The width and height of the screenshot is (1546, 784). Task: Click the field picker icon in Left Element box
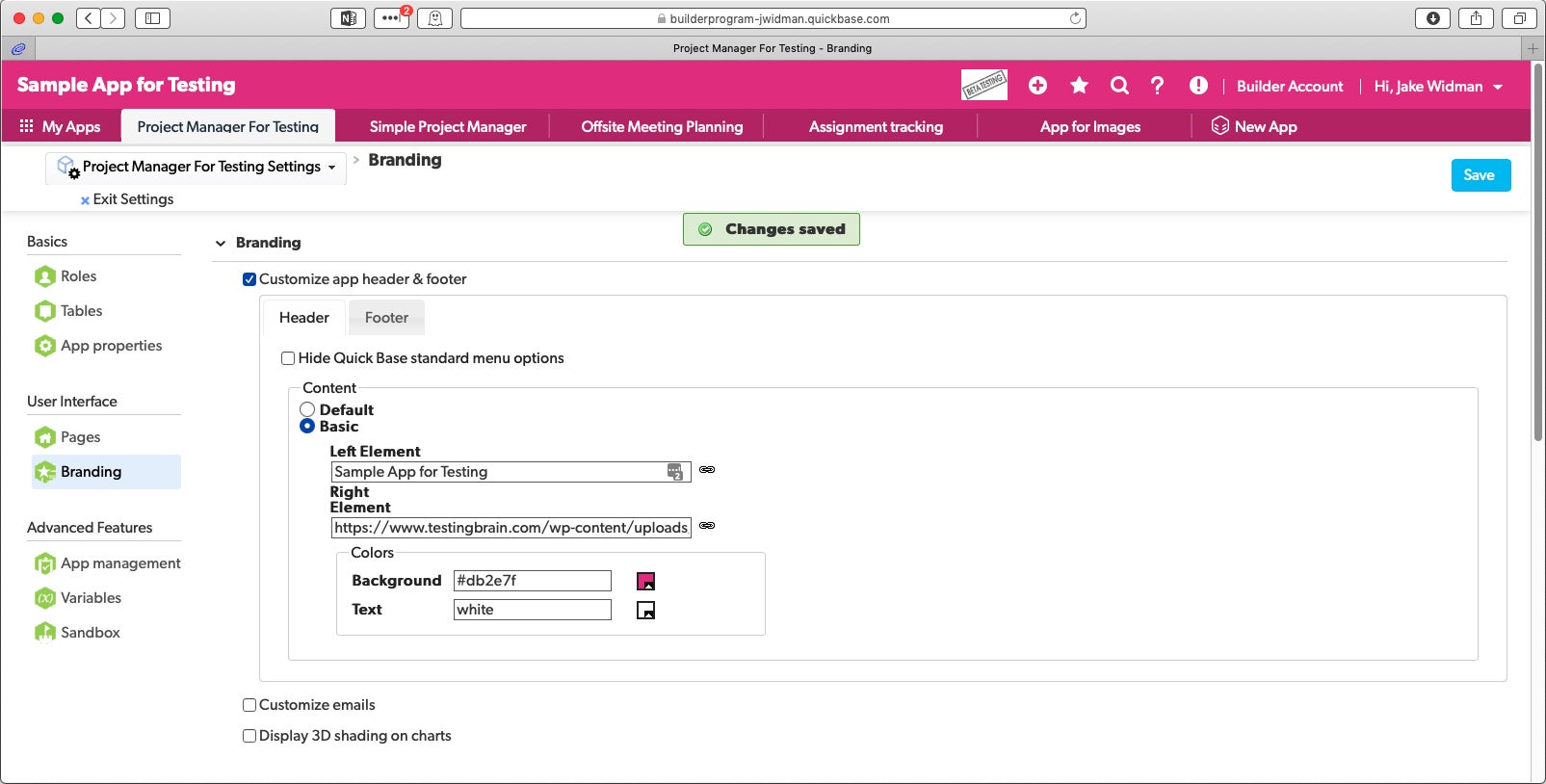pos(675,472)
